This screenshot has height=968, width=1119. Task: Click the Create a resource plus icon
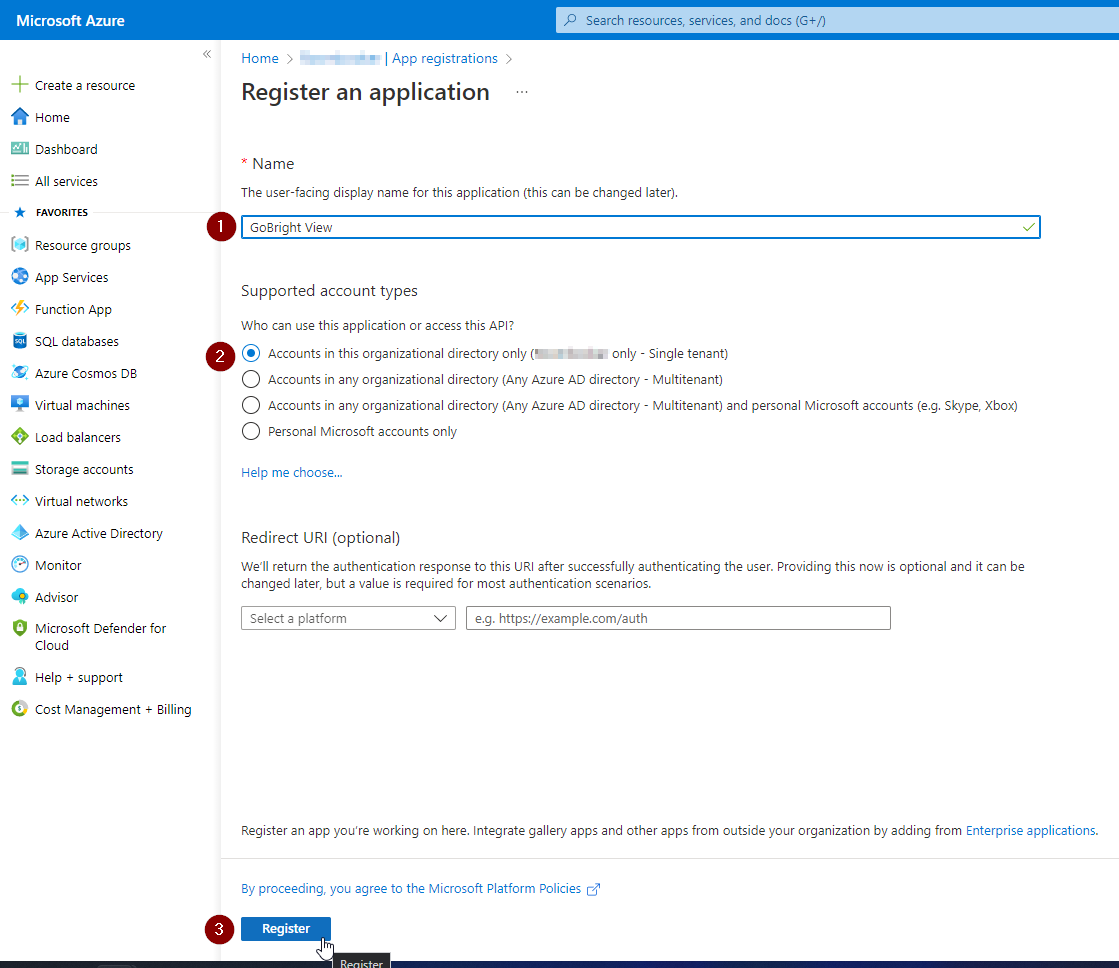pos(20,85)
